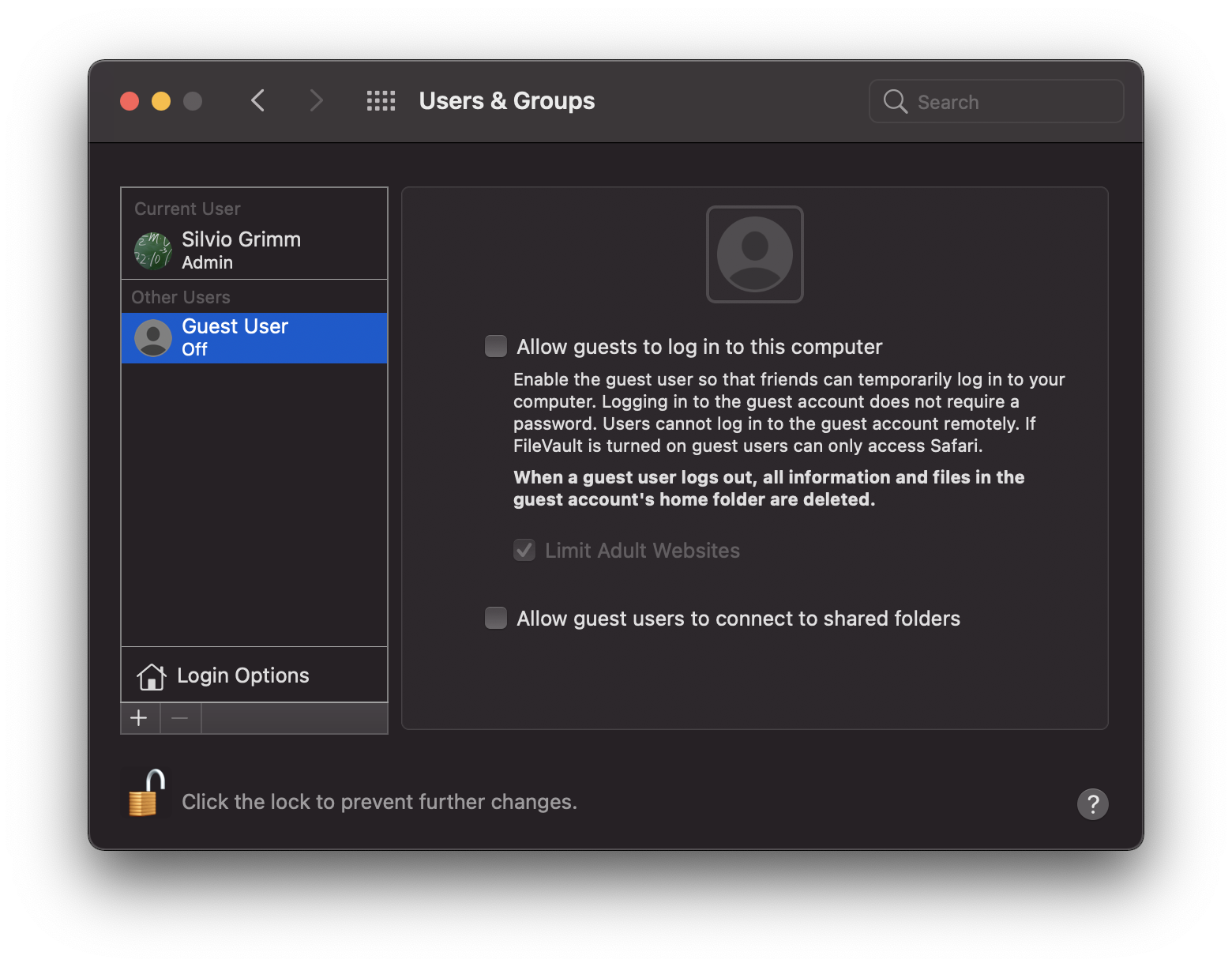Close the Users & Groups window

click(130, 101)
